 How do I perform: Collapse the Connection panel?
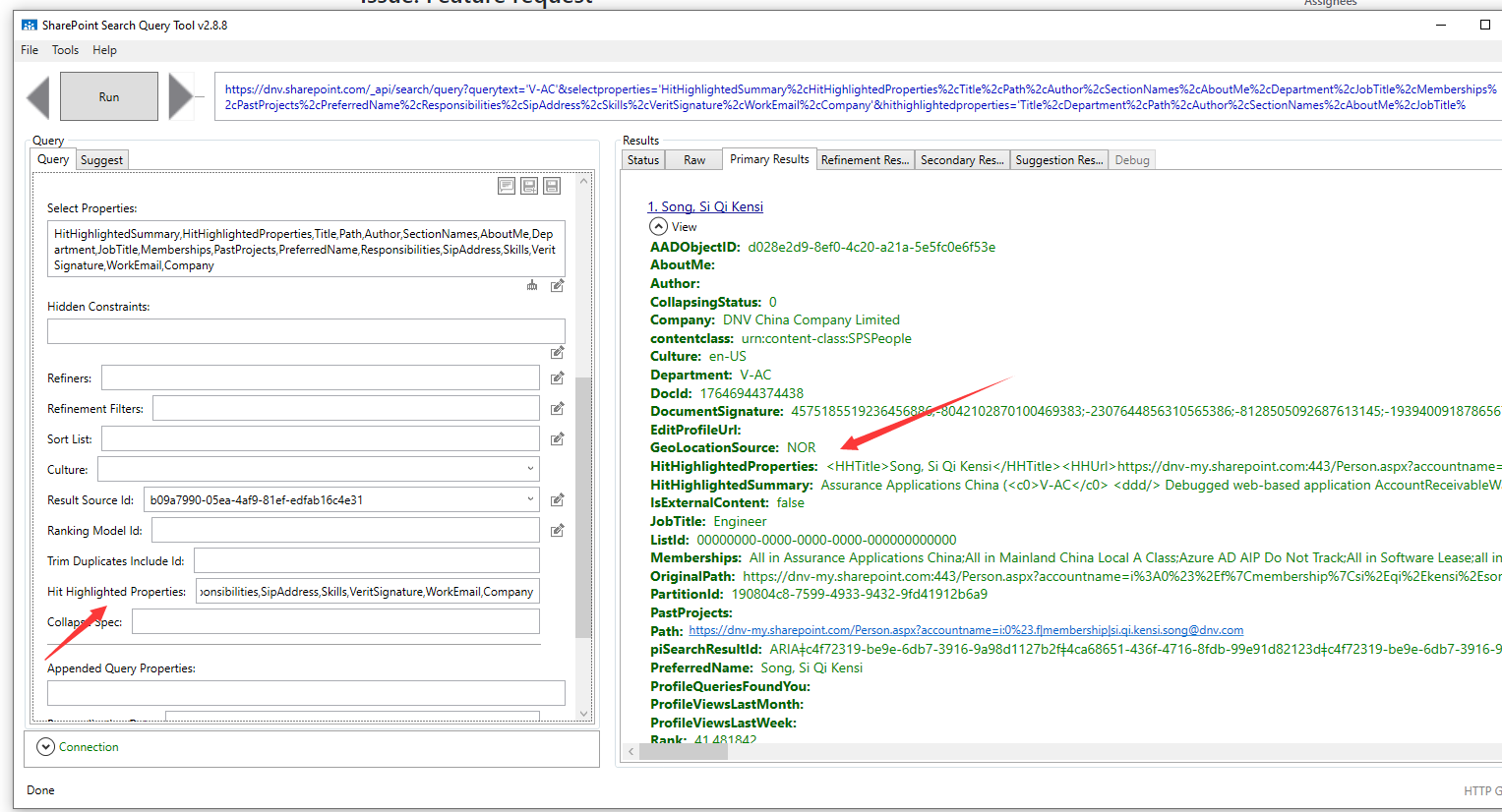pyautogui.click(x=45, y=746)
